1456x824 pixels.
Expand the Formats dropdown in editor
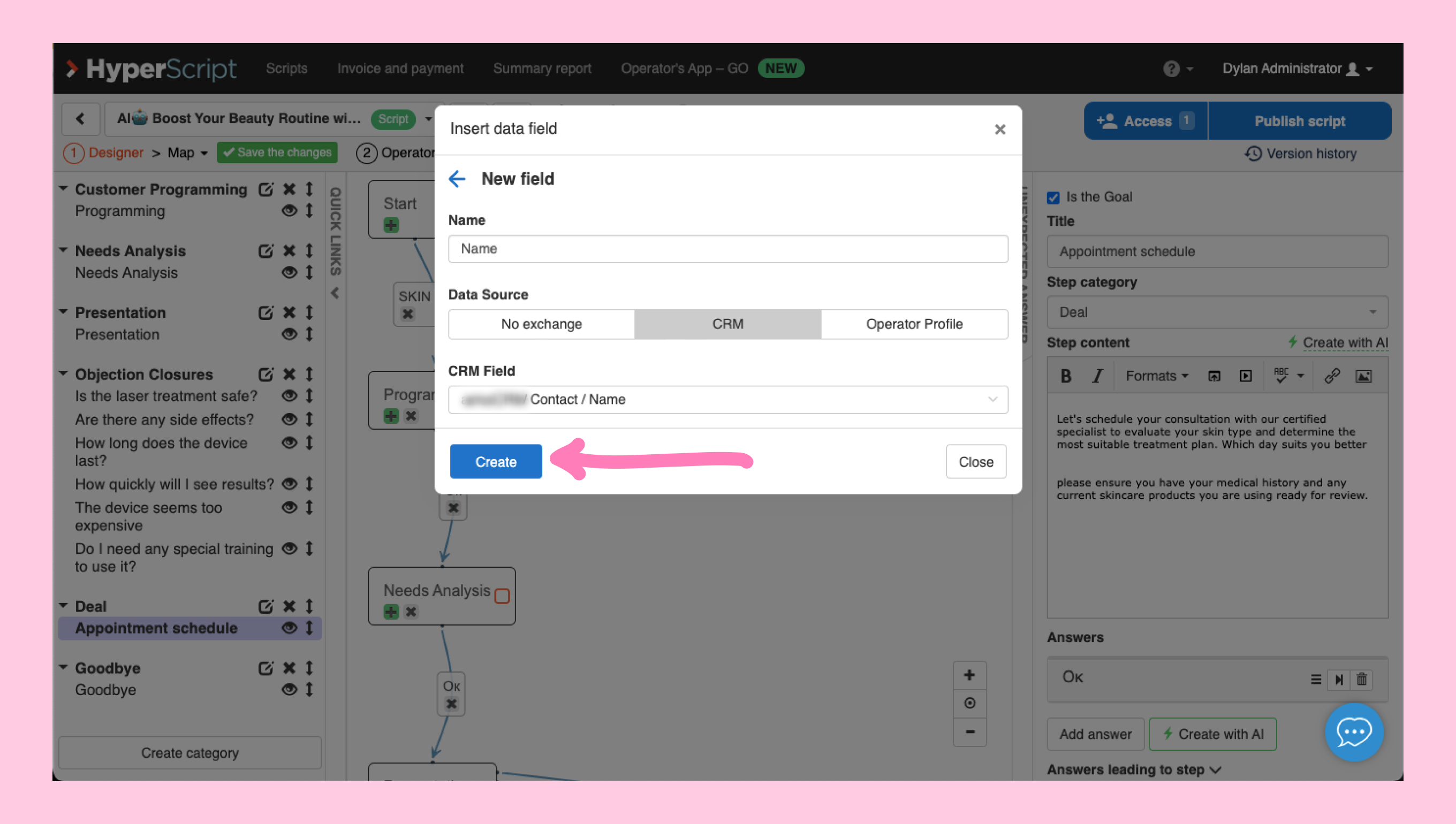(1157, 376)
